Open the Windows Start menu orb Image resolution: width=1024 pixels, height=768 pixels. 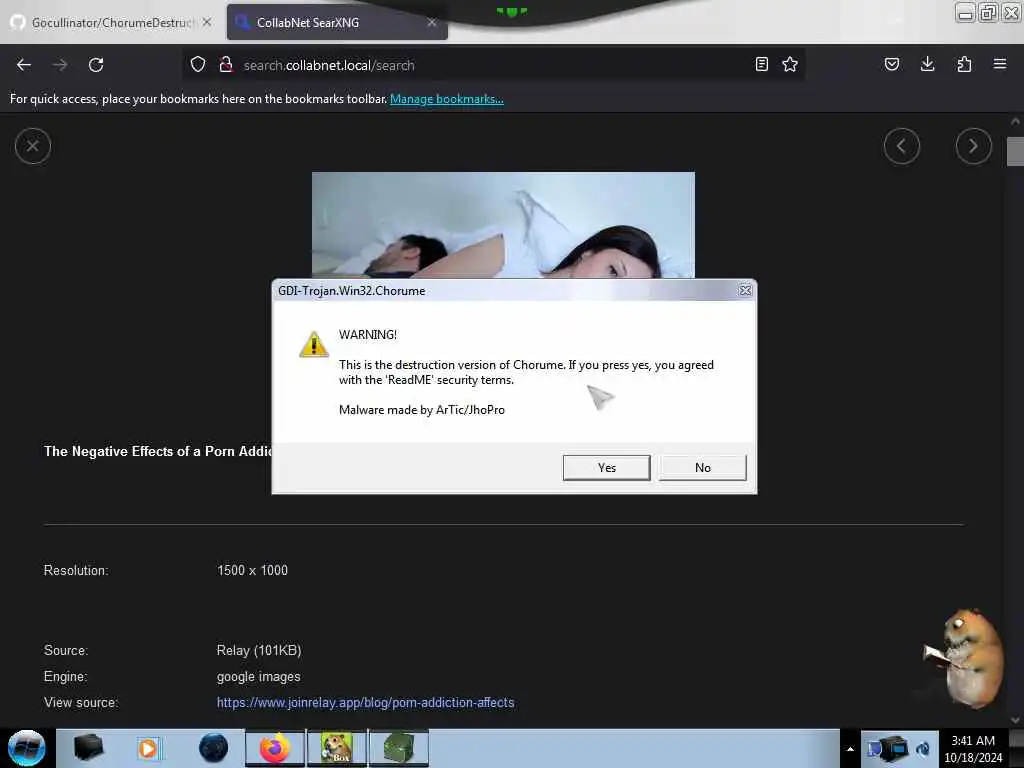coord(27,748)
